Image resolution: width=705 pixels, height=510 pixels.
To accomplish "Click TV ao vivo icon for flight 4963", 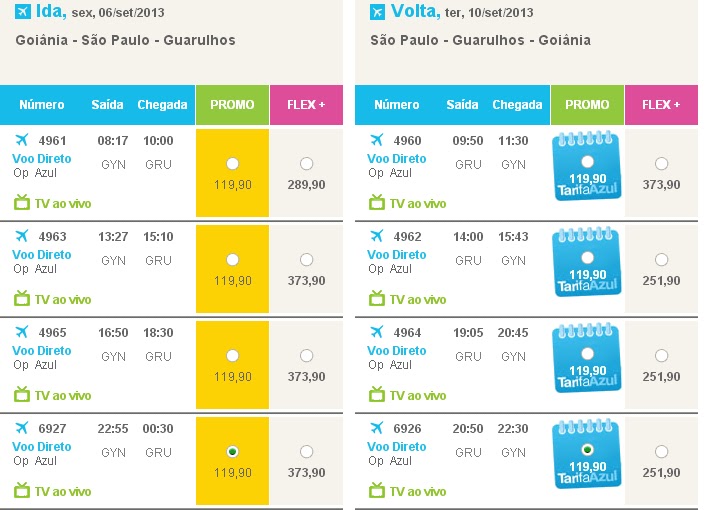I will click(22, 298).
